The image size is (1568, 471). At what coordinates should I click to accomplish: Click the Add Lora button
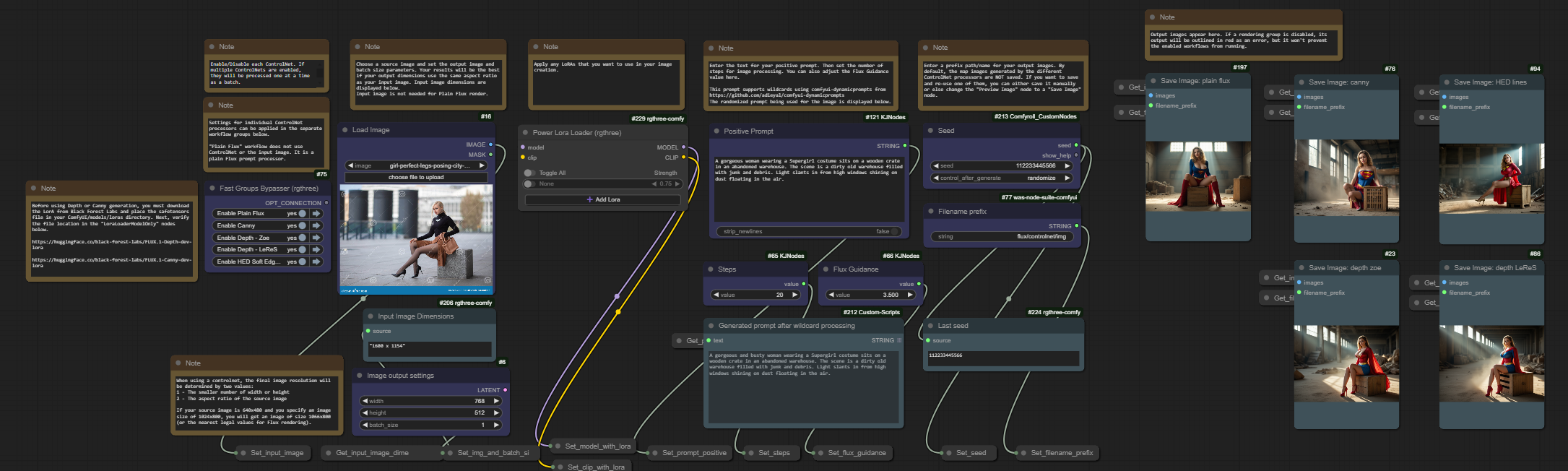[603, 199]
